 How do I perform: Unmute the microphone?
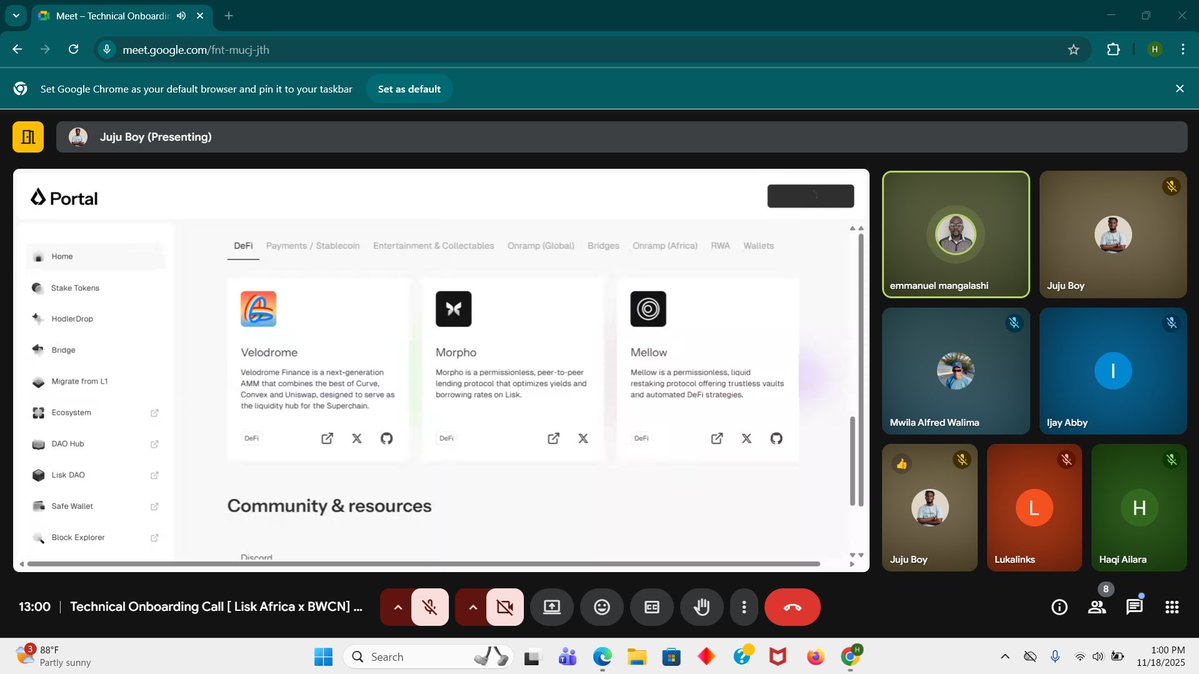[x=430, y=606]
